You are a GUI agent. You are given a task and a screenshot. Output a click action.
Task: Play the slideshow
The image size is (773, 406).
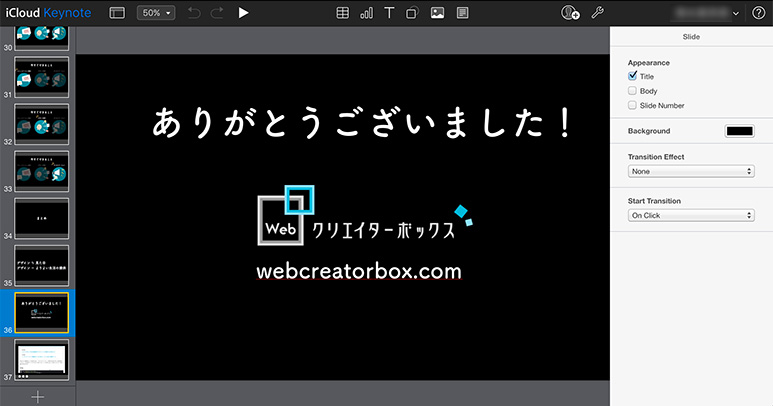coord(243,13)
